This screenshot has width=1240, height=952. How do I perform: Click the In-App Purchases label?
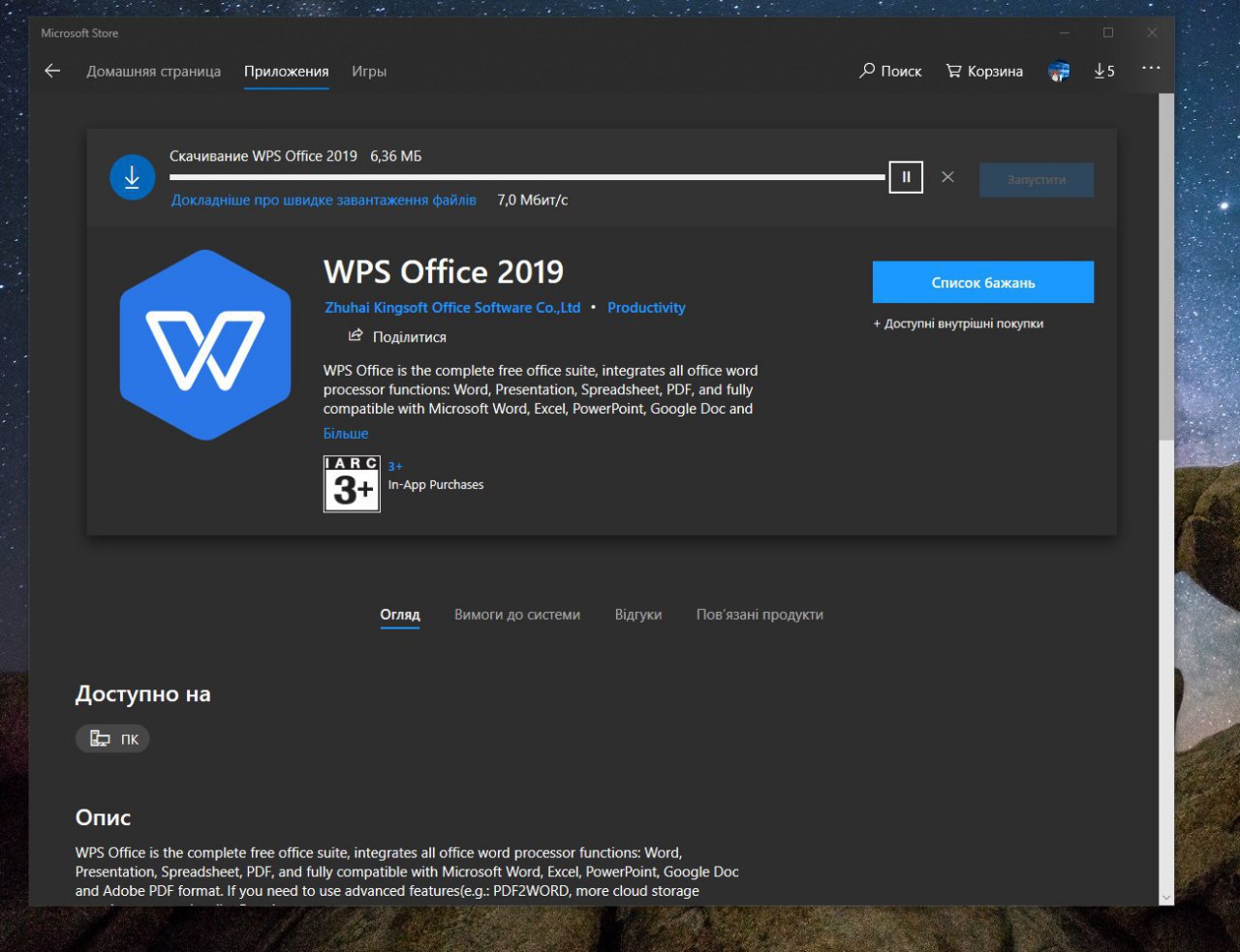436,484
